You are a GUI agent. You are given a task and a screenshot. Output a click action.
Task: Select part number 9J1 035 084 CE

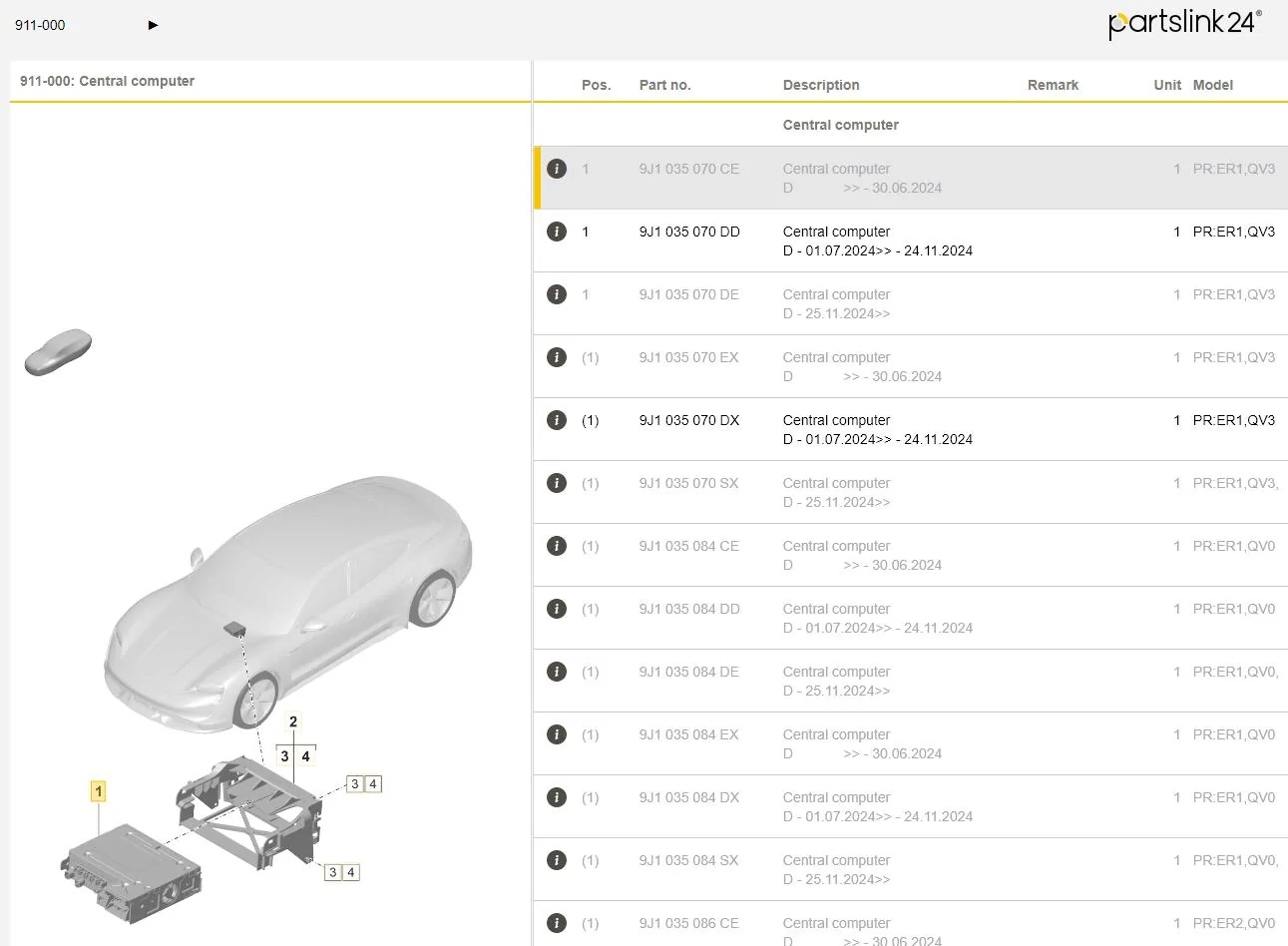[x=689, y=546]
